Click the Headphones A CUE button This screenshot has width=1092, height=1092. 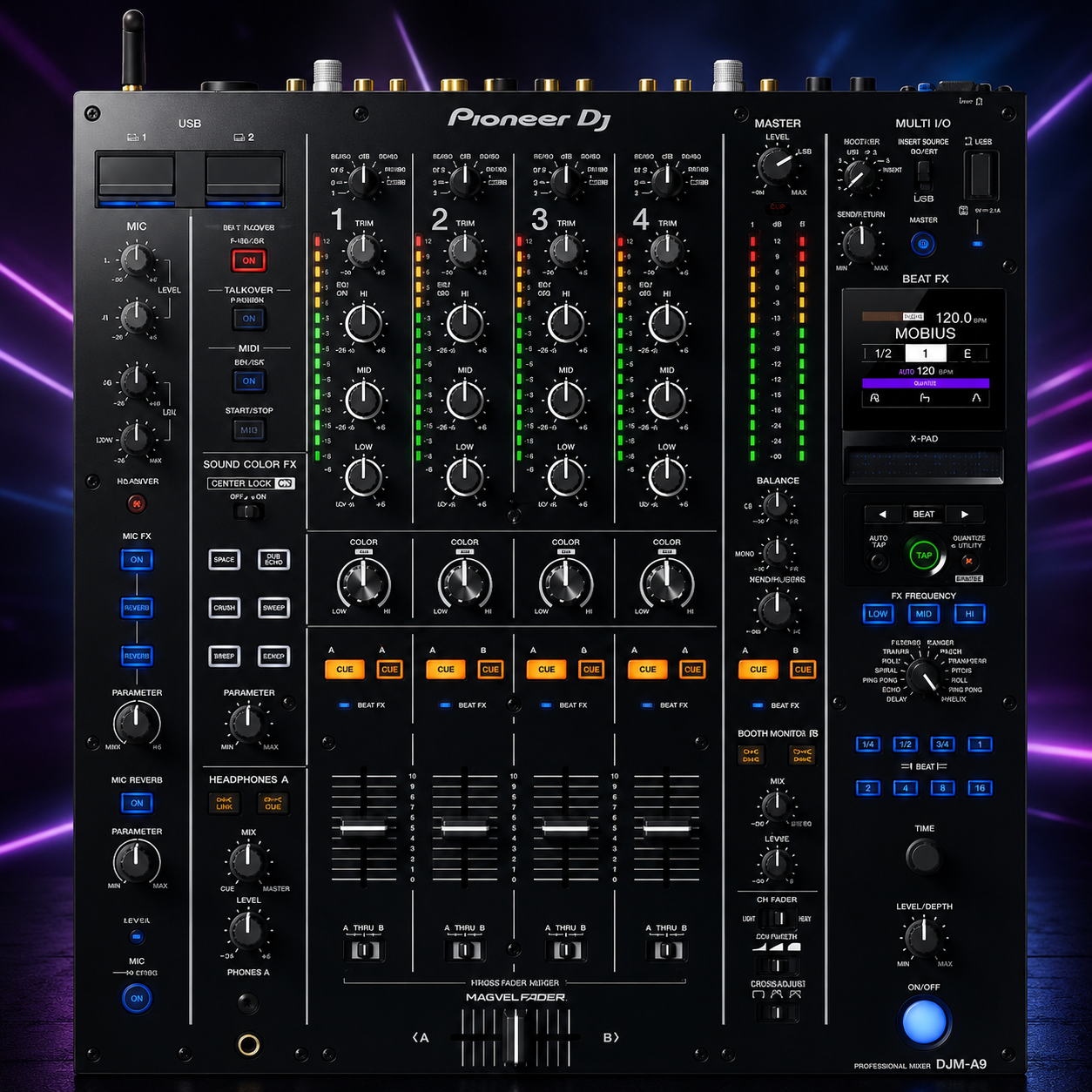pyautogui.click(x=273, y=803)
